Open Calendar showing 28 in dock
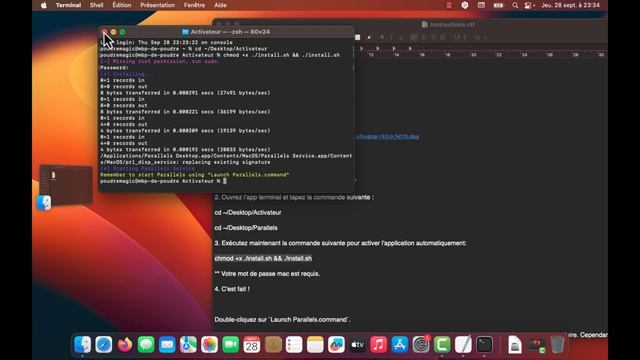Screen dimensions: 640x360 point(252,345)
